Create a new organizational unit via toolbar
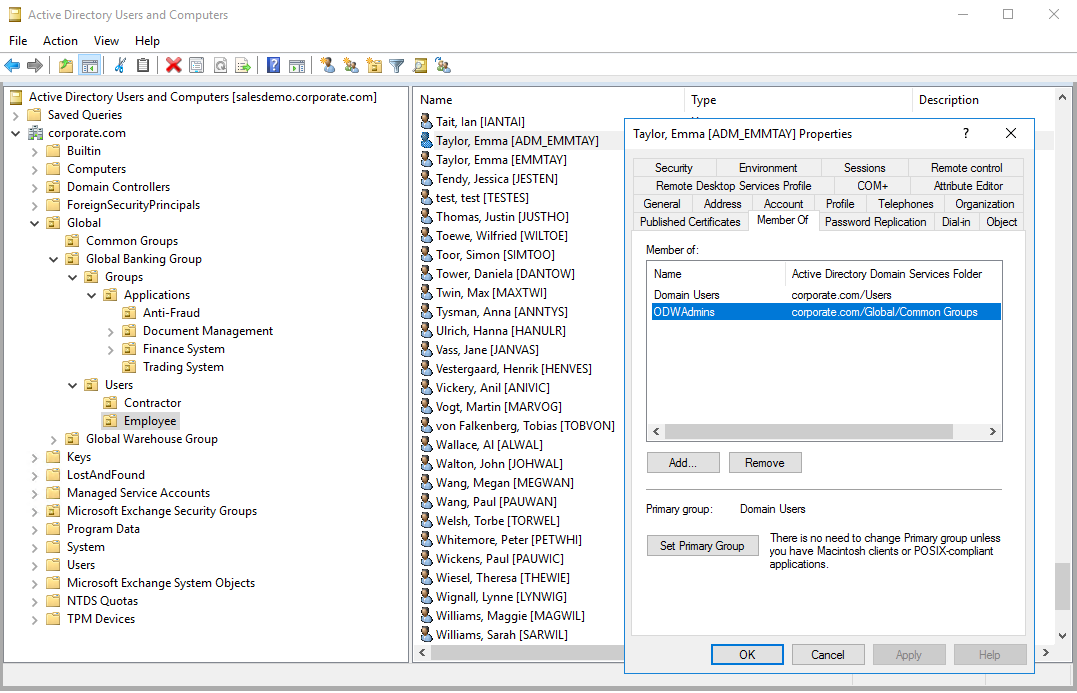 (x=374, y=66)
